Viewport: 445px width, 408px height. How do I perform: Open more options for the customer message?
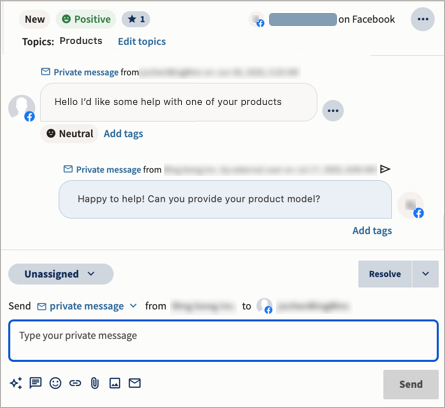tap(333, 111)
